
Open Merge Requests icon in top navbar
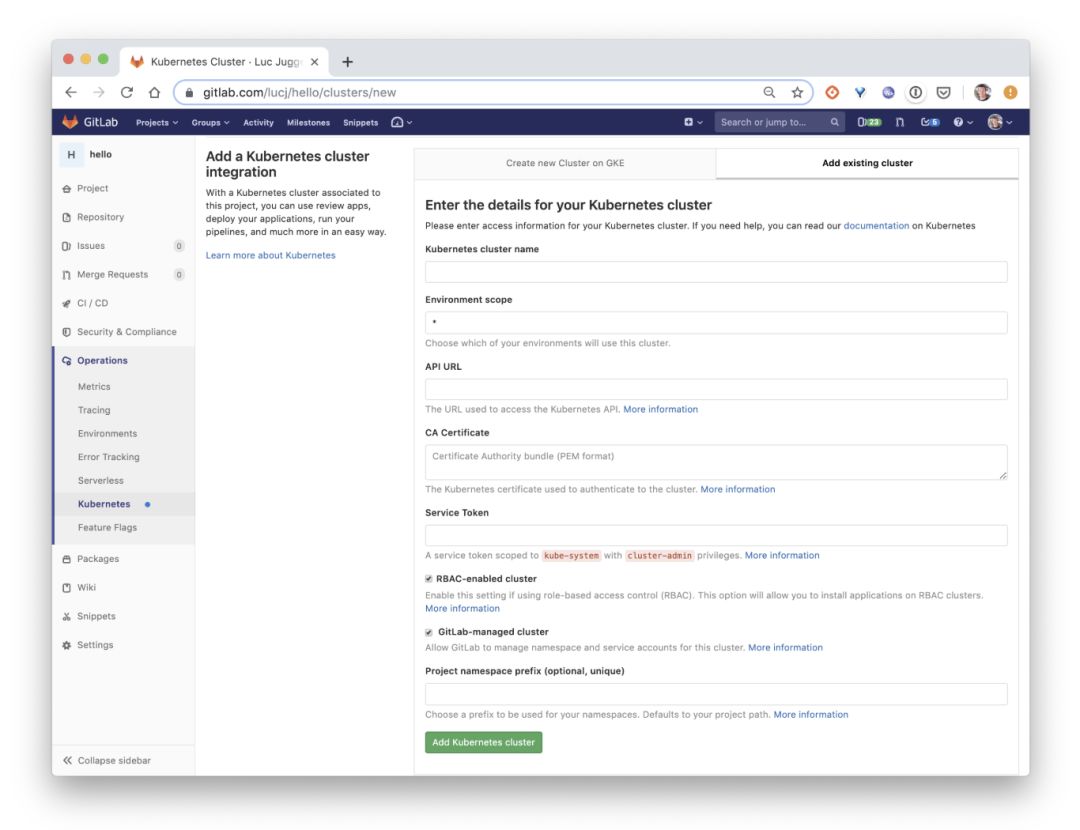900,122
